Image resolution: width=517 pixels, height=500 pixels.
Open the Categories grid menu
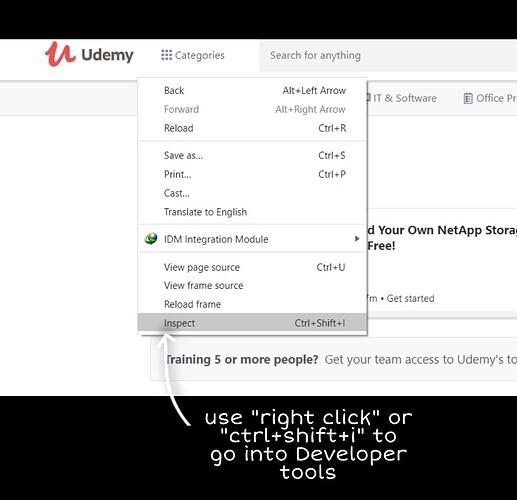click(193, 55)
